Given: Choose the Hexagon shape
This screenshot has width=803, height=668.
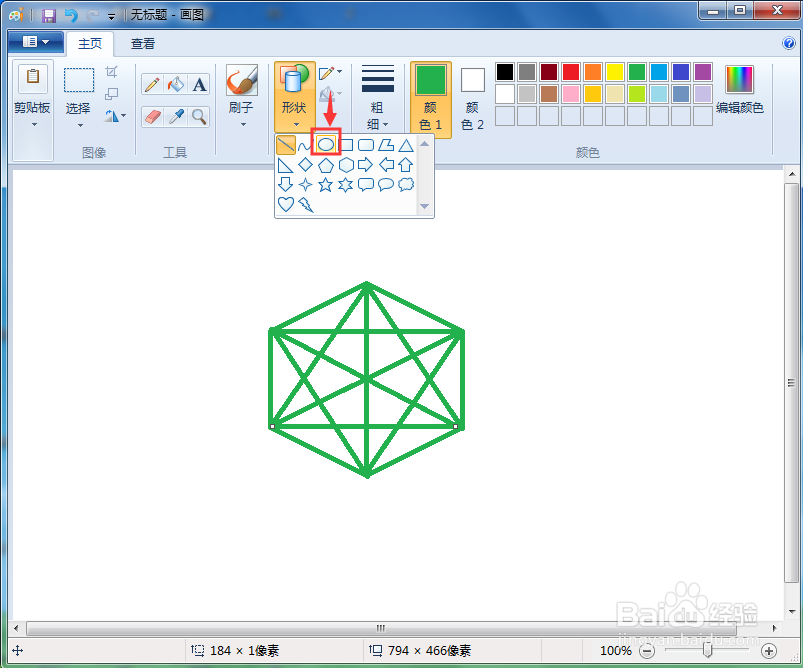Looking at the screenshot, I should (346, 165).
